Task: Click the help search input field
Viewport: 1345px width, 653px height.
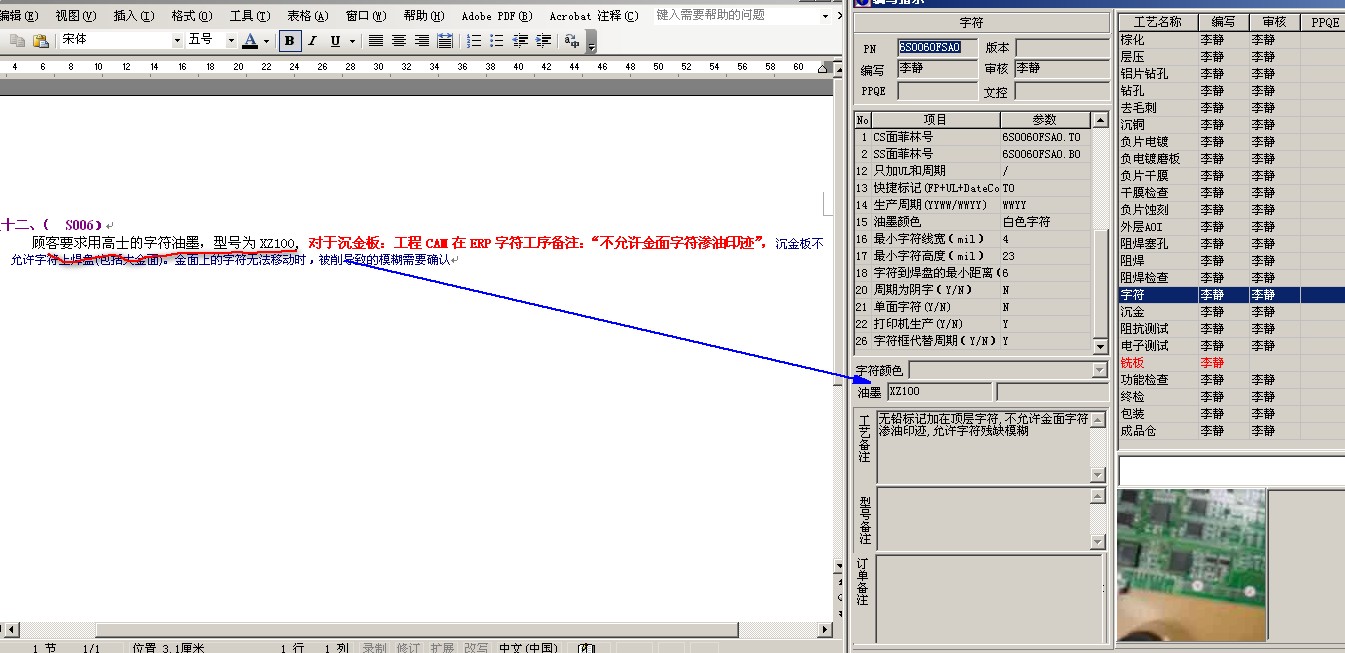Action: pos(736,15)
